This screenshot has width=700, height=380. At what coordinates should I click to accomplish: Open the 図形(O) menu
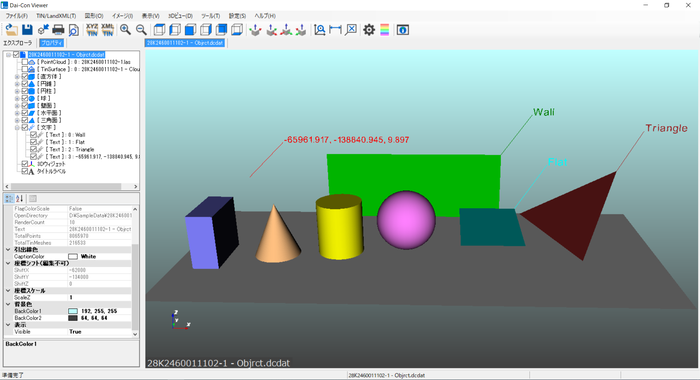pos(94,16)
